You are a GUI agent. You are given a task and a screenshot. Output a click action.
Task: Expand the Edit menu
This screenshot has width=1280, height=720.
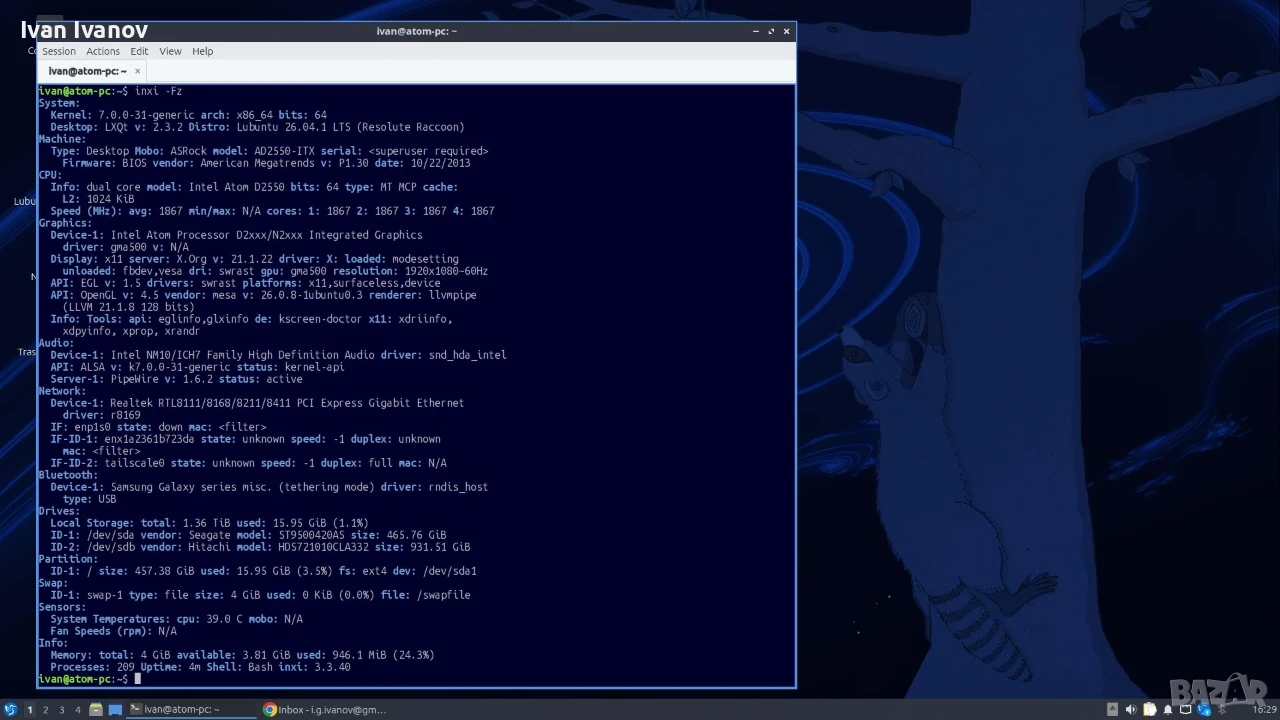(139, 51)
